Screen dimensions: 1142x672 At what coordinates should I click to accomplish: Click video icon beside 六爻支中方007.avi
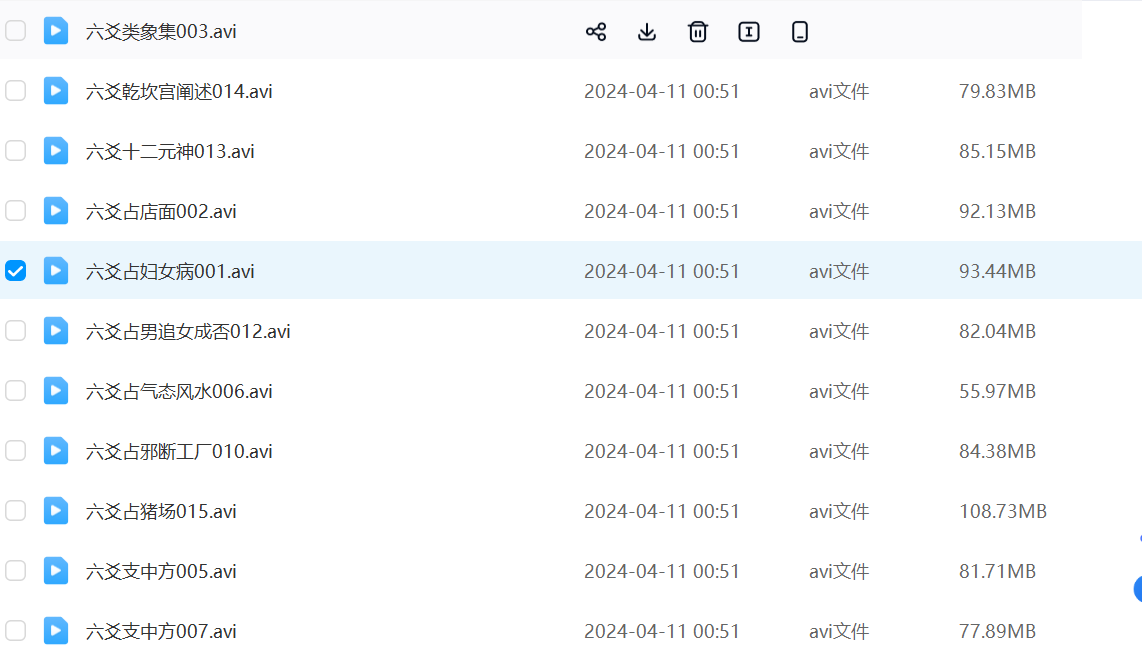click(x=56, y=631)
